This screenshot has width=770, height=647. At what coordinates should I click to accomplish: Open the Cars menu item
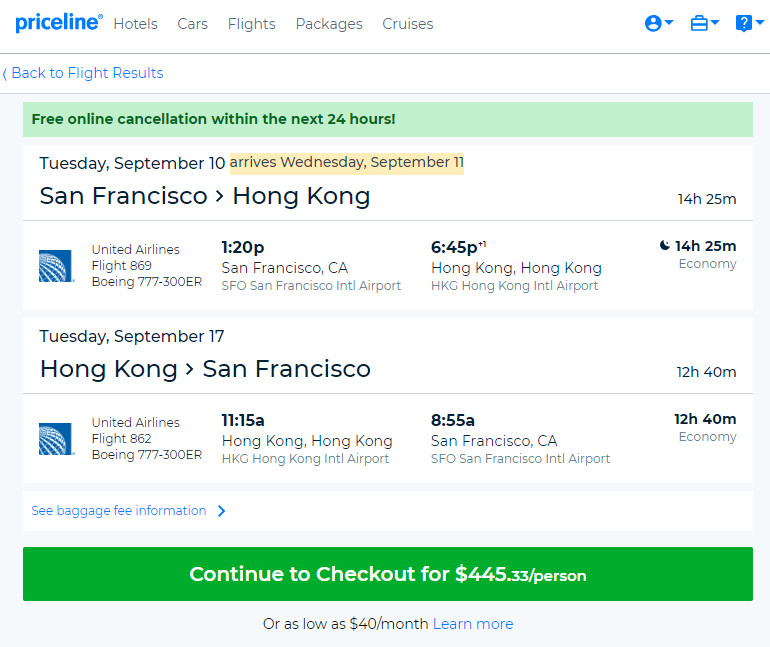(x=192, y=24)
